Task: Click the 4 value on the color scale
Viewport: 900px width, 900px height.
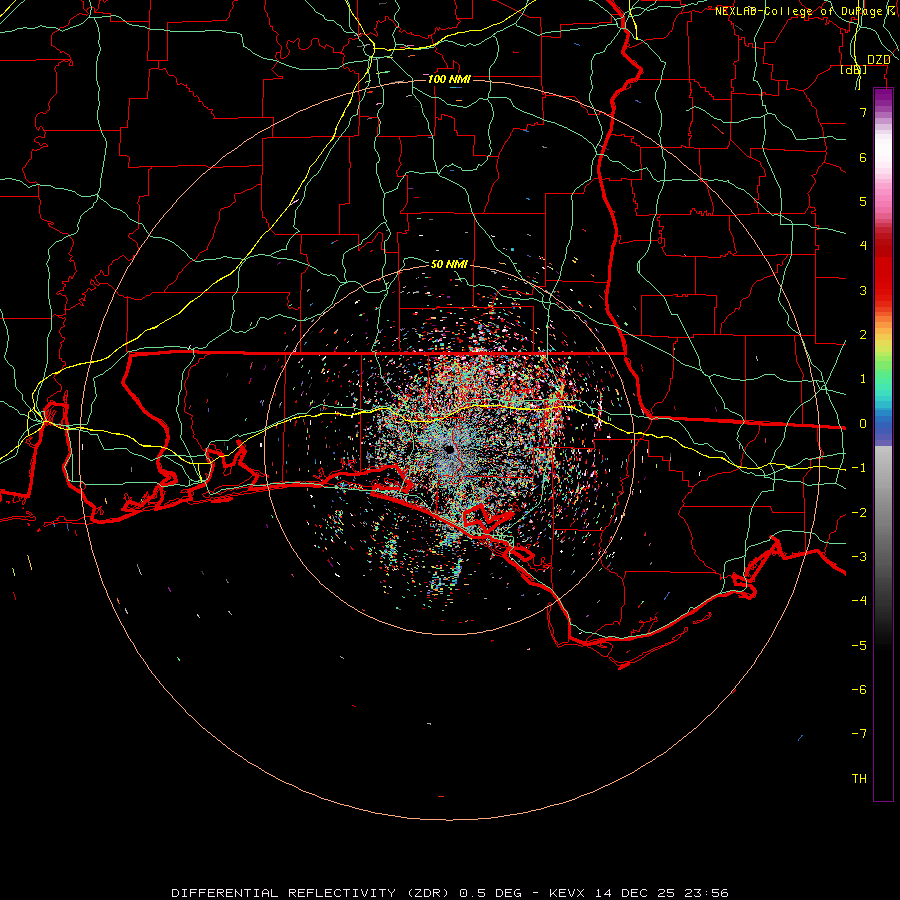Action: pos(863,246)
